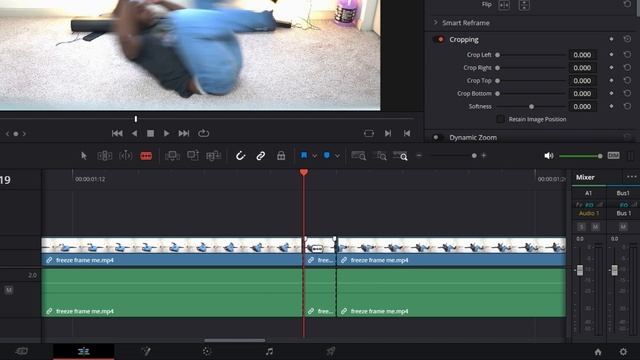
Task: Select the first 'freeze frame me.mp4' video clip
Action: coord(171,250)
